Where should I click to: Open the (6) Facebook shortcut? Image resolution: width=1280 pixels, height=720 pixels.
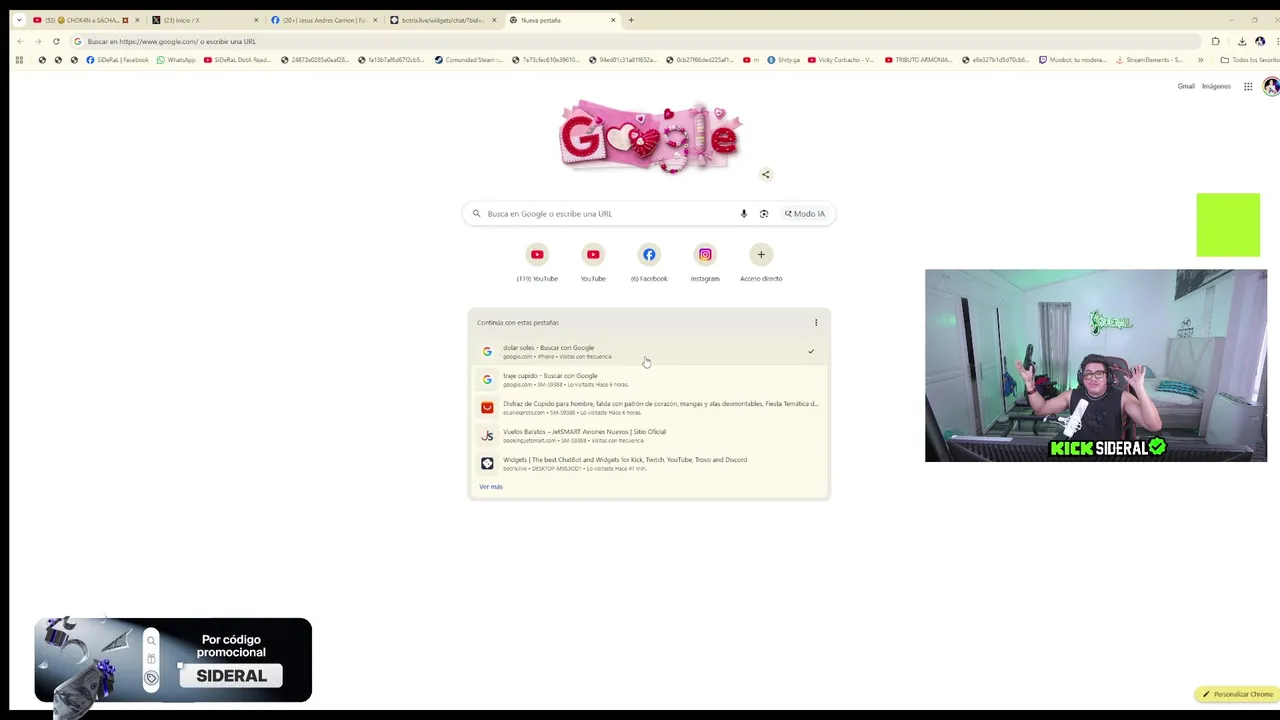649,262
